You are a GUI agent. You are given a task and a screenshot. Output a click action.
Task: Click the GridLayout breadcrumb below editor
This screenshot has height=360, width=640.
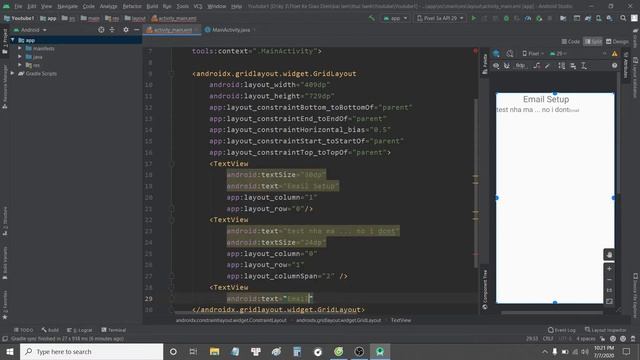338,320
